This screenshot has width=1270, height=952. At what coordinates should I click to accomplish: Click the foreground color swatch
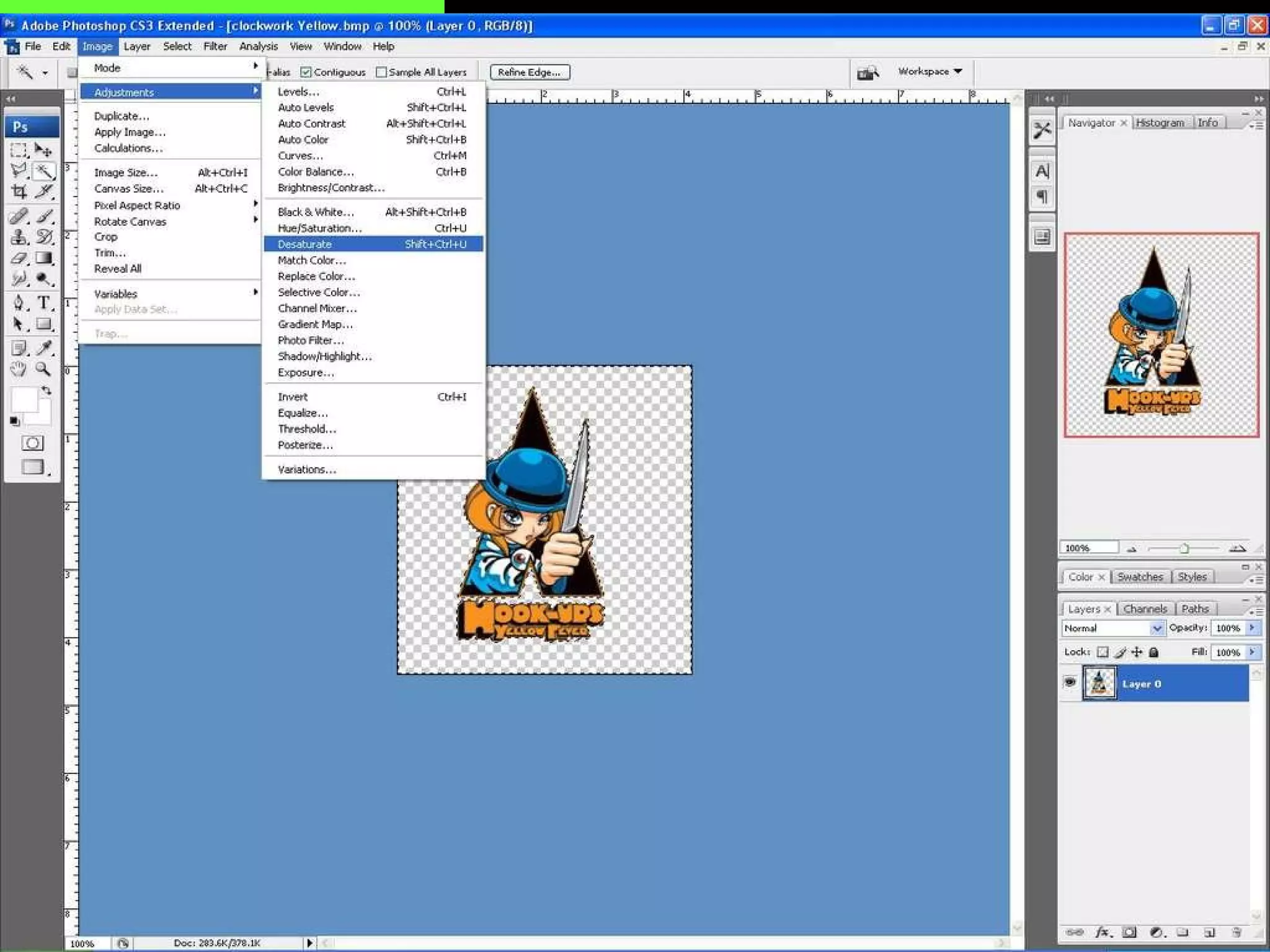[24, 400]
